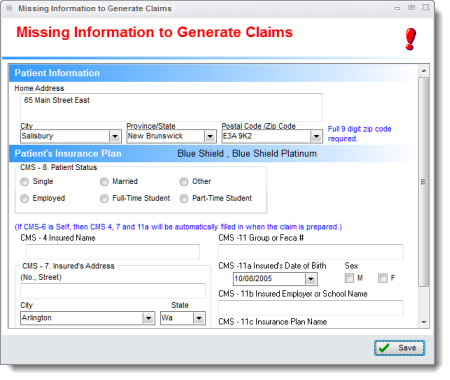
Task: Click the 'Full 9 digit zip code required' note
Action: 359,134
